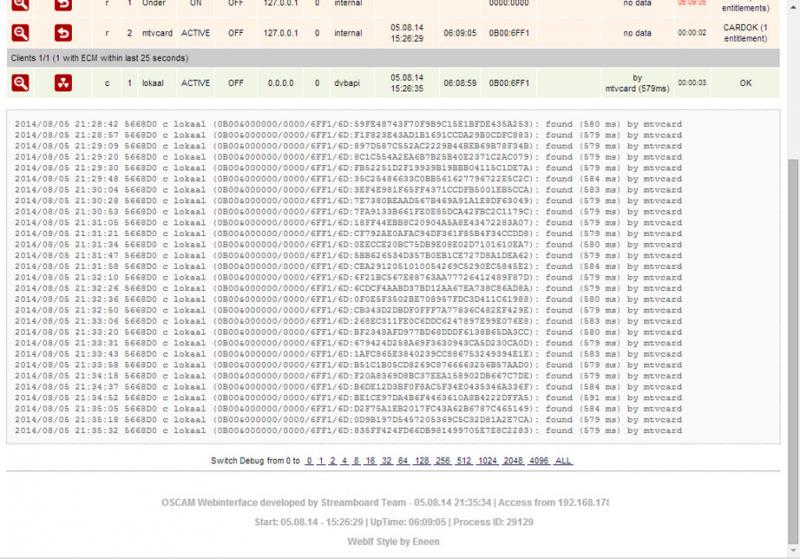
Task: Click 'CARDOK (1 entitlement)' status cell
Action: (x=745, y=33)
